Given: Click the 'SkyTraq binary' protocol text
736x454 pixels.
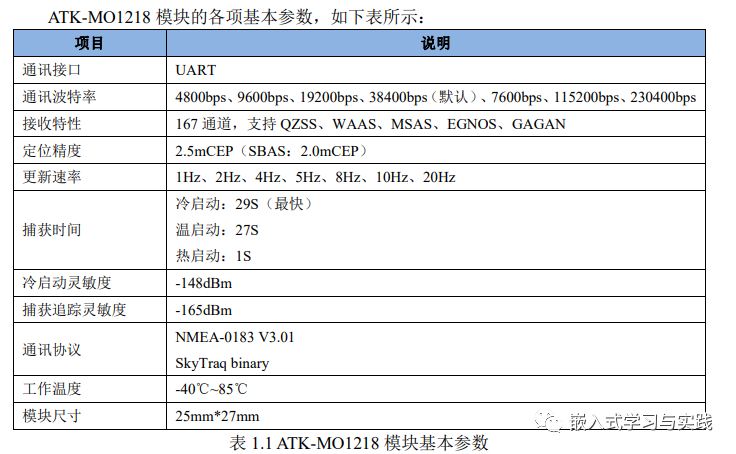Looking at the screenshot, I should [x=222, y=363].
